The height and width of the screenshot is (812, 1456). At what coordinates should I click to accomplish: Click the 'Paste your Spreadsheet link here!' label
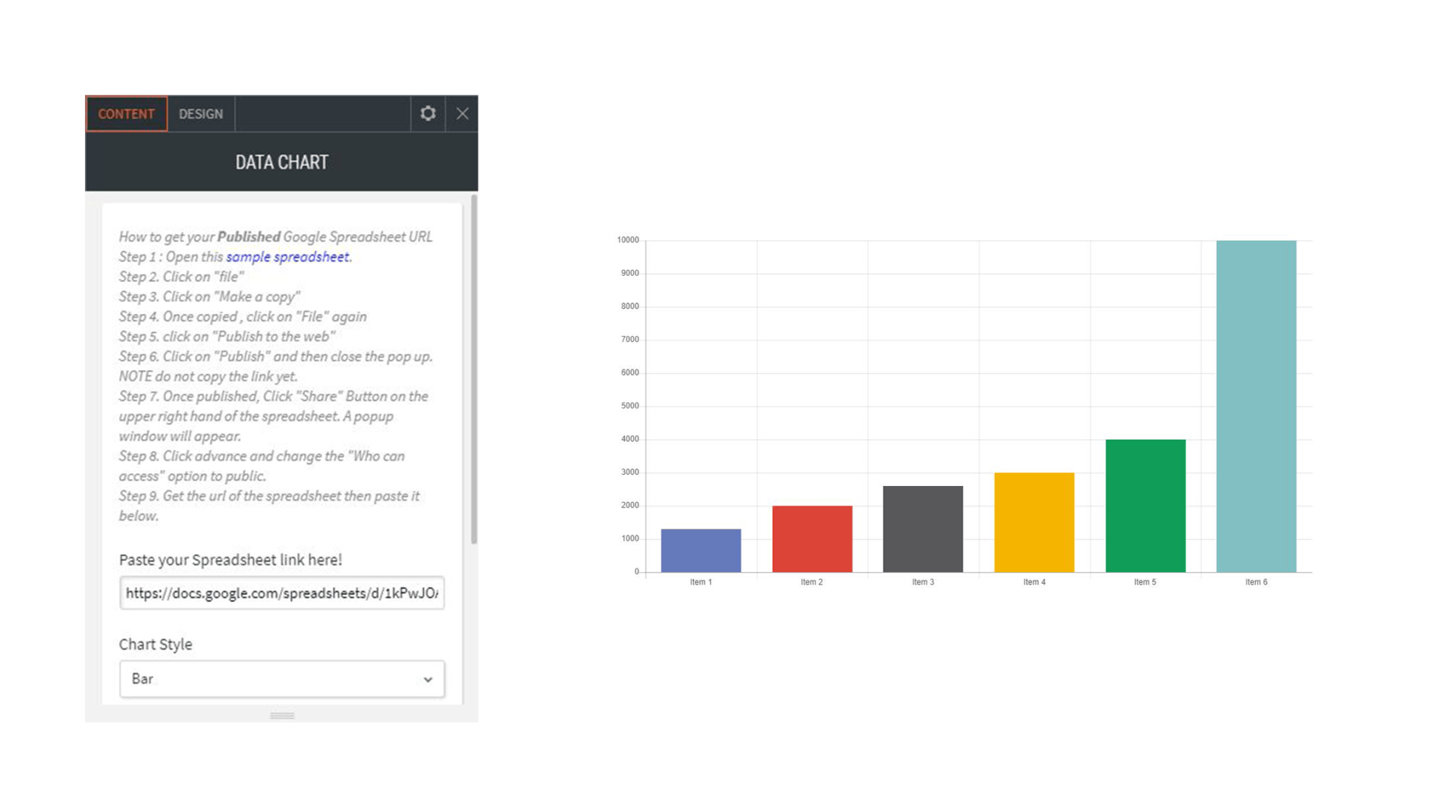click(x=231, y=560)
